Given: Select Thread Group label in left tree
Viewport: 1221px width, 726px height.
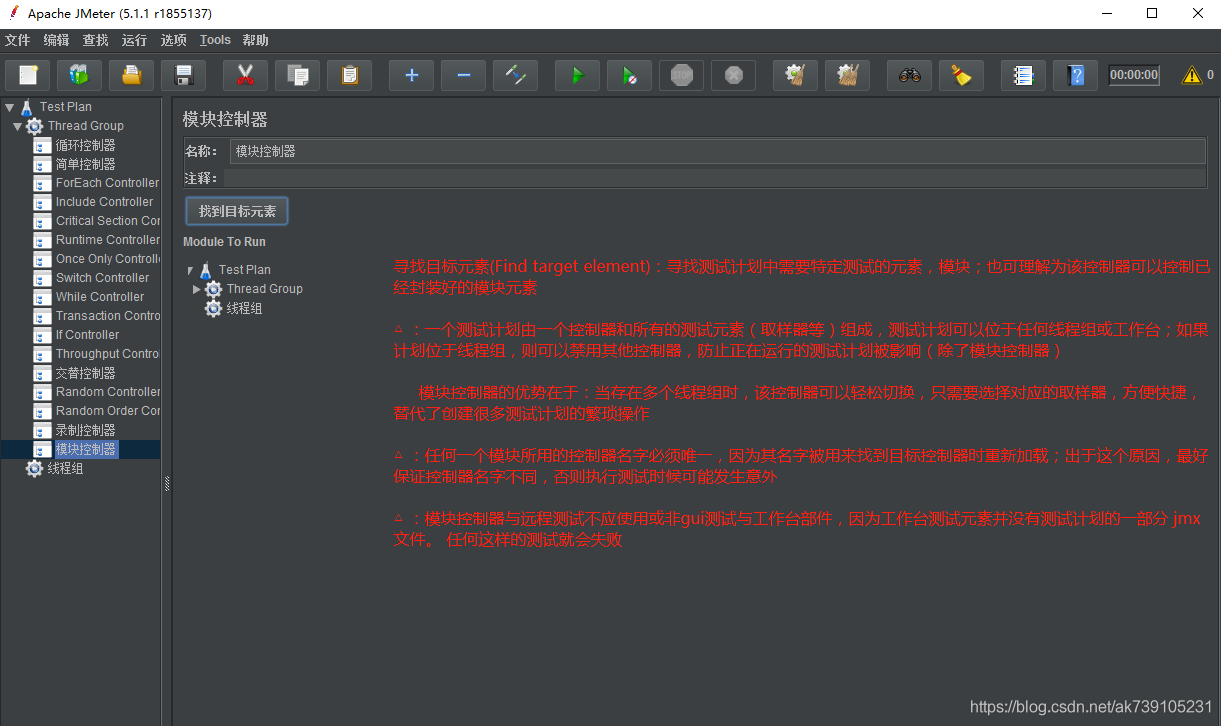Looking at the screenshot, I should click(x=86, y=126).
